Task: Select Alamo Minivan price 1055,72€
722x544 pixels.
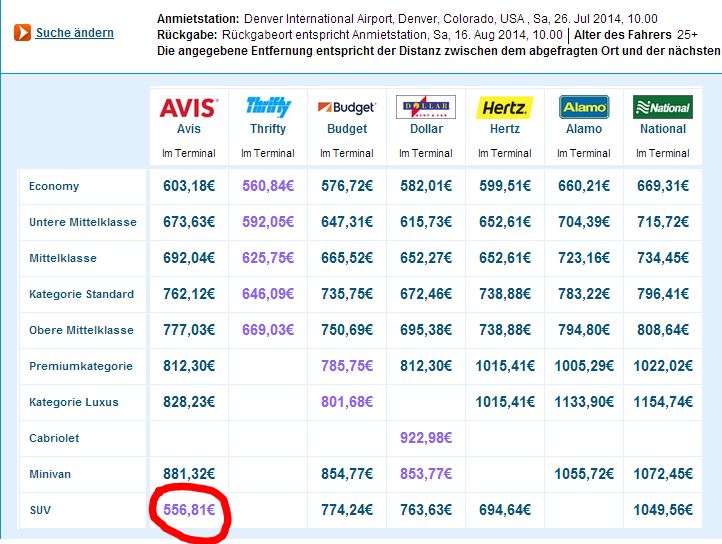Action: coord(584,474)
